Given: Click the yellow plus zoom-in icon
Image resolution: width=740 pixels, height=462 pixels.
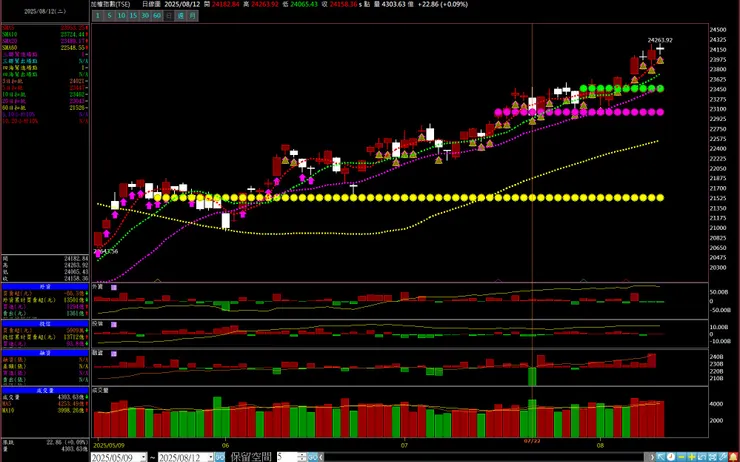Looking at the screenshot, I should tap(692, 457).
